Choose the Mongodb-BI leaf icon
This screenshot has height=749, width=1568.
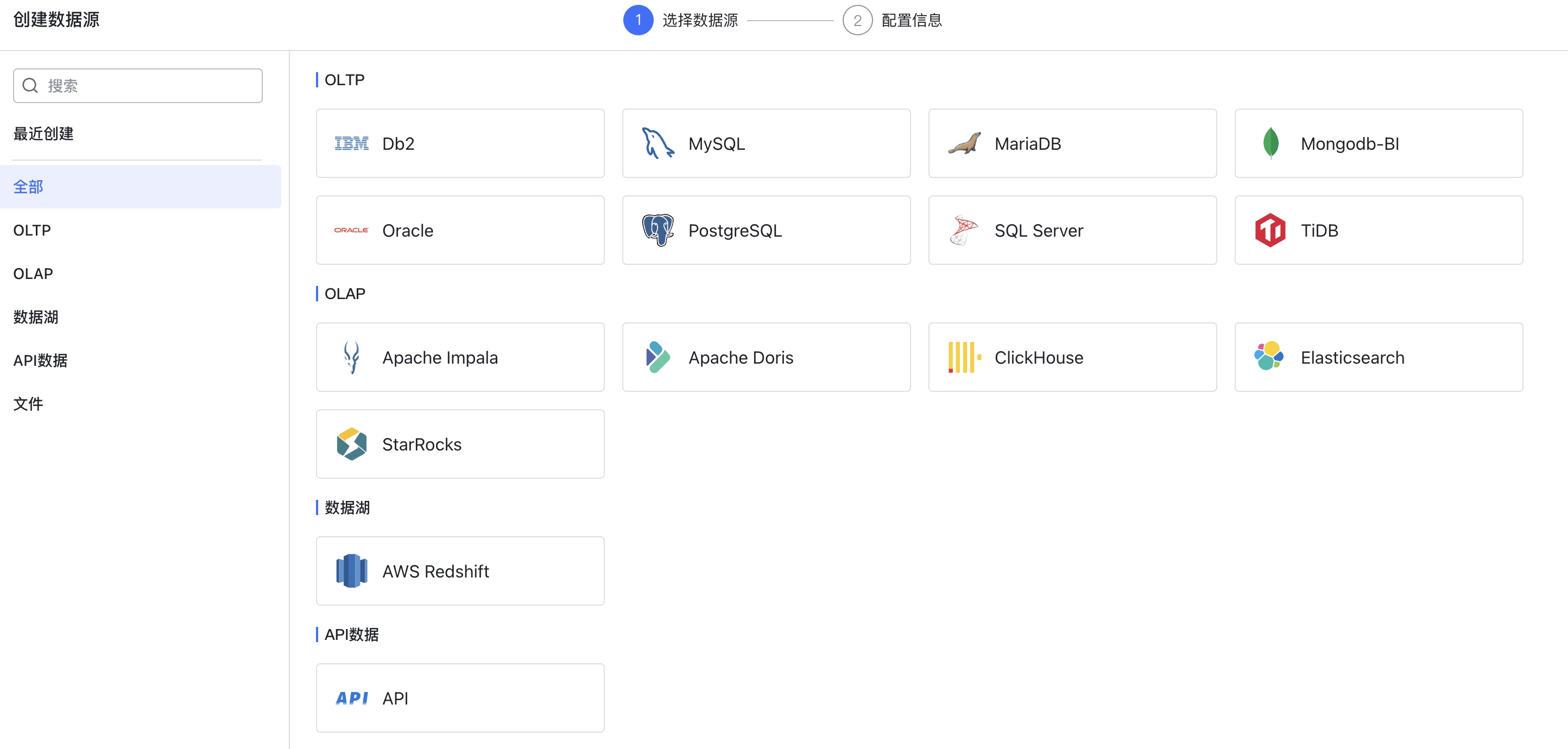pyautogui.click(x=1270, y=144)
